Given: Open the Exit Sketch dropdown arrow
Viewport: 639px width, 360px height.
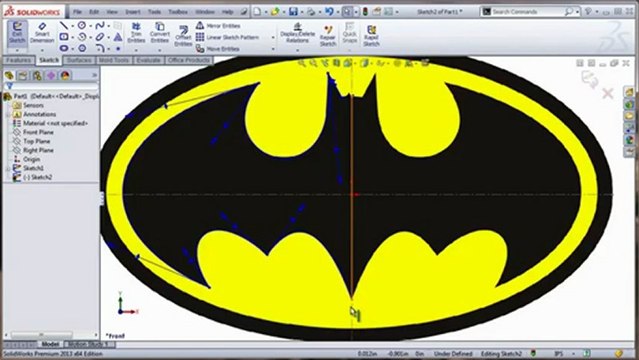Looking at the screenshot, I should point(17,50).
